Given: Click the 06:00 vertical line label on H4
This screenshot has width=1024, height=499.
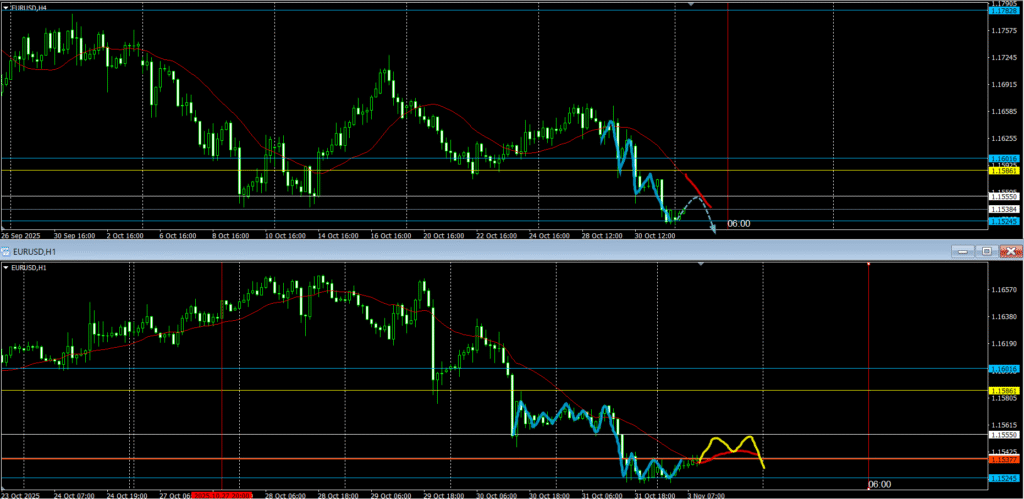Looking at the screenshot, I should pyautogui.click(x=738, y=224).
